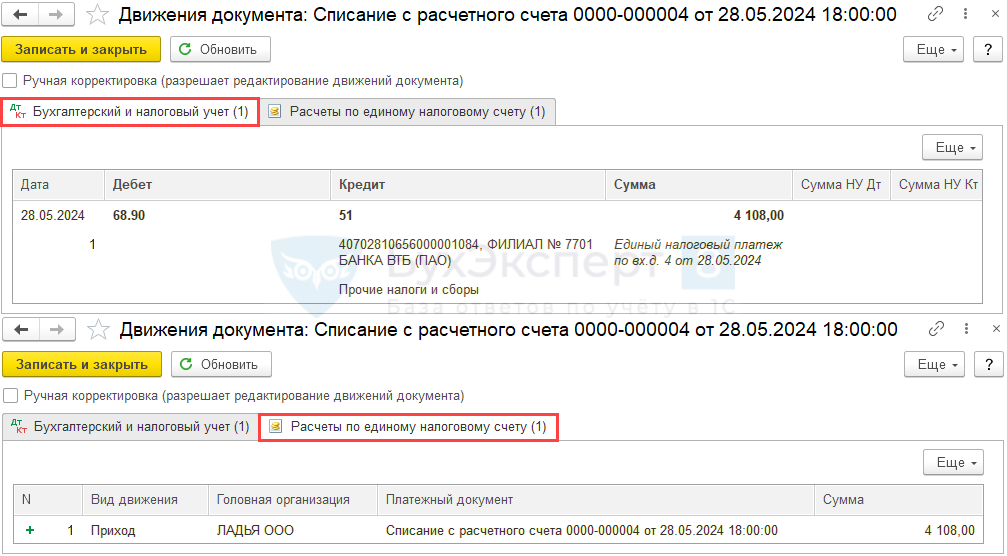This screenshot has width=1007, height=556.
Task: Click Кредит column header
Action: (x=468, y=185)
